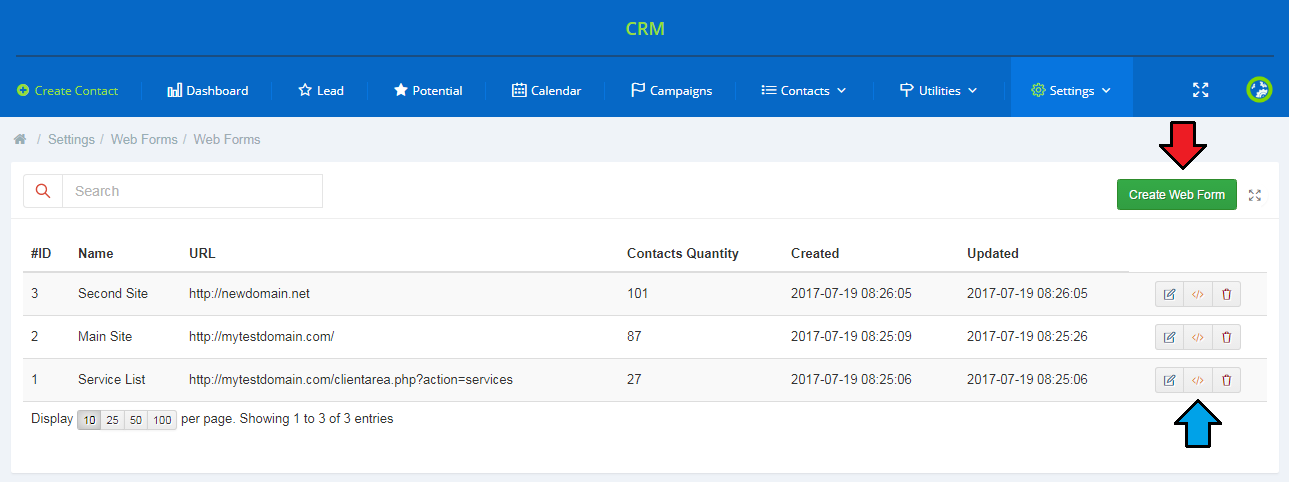Edit the Main Site web form
The height and width of the screenshot is (482, 1289).
click(1169, 337)
